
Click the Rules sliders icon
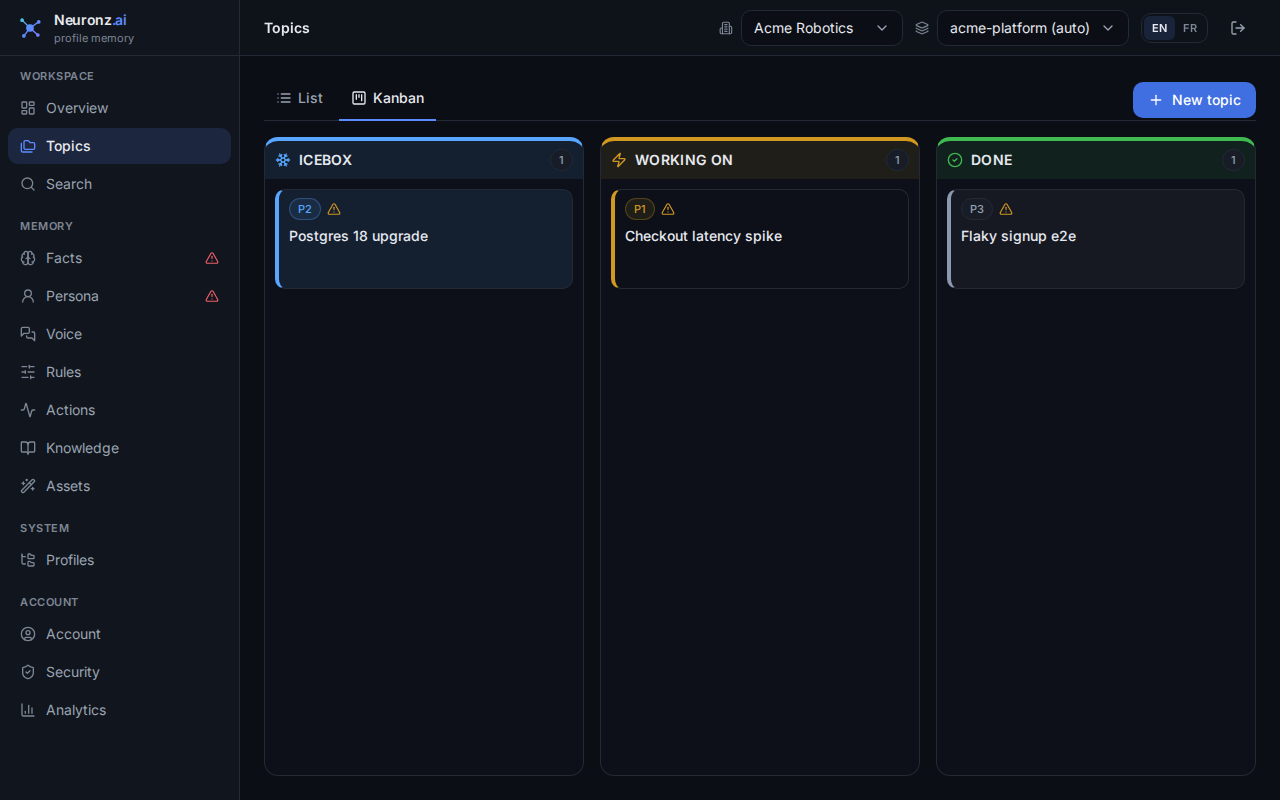coord(28,372)
